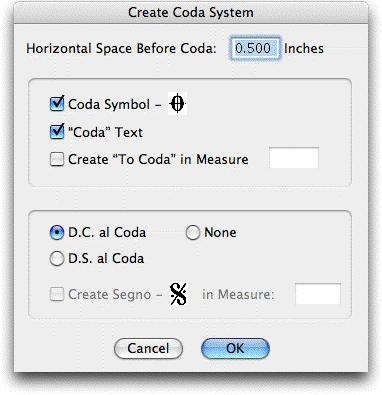
Task: Select the D.C. al Coda radio button
Action: pos(57,232)
